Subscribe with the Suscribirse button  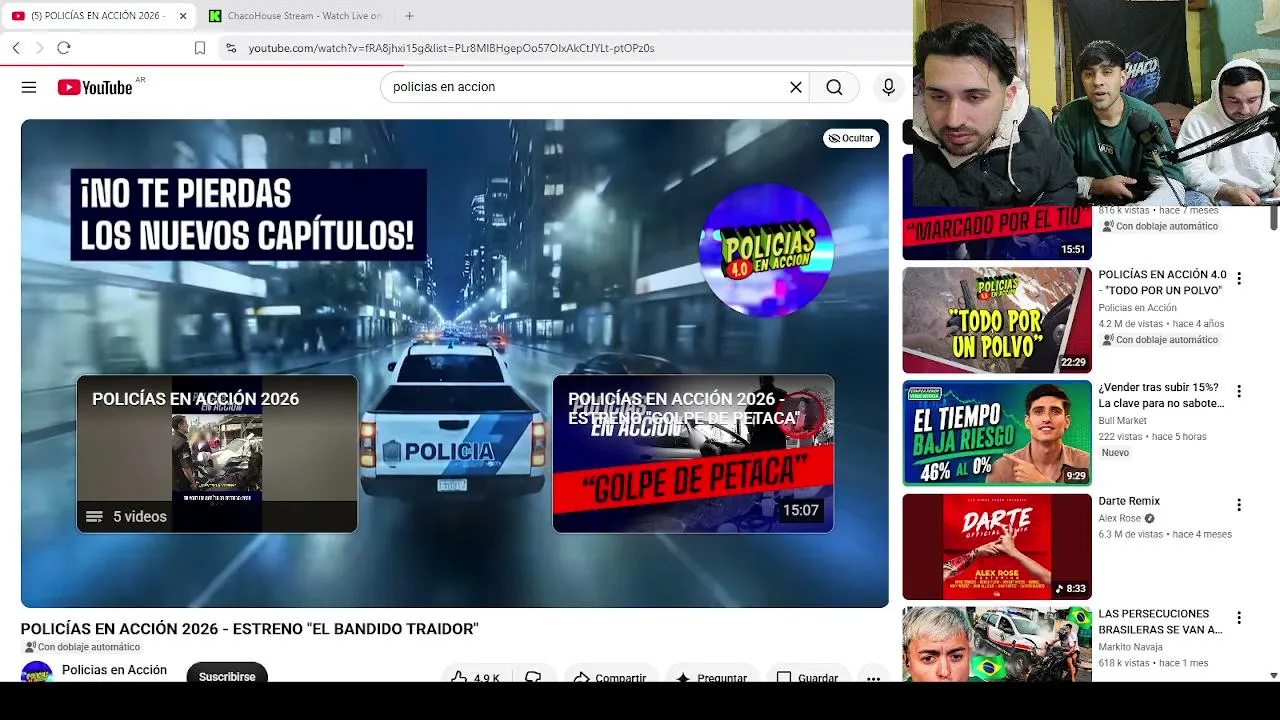[x=227, y=673]
